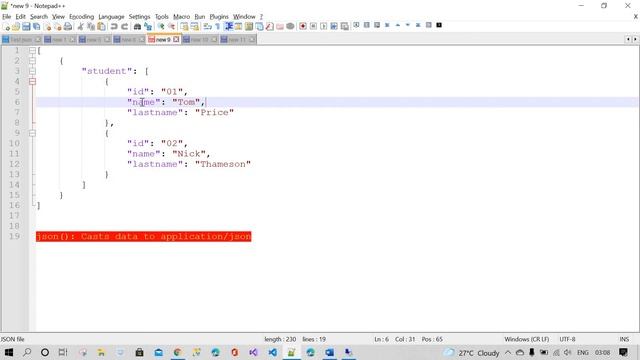Toggle Show All Characters pilcrow icon

click(x=218, y=27)
